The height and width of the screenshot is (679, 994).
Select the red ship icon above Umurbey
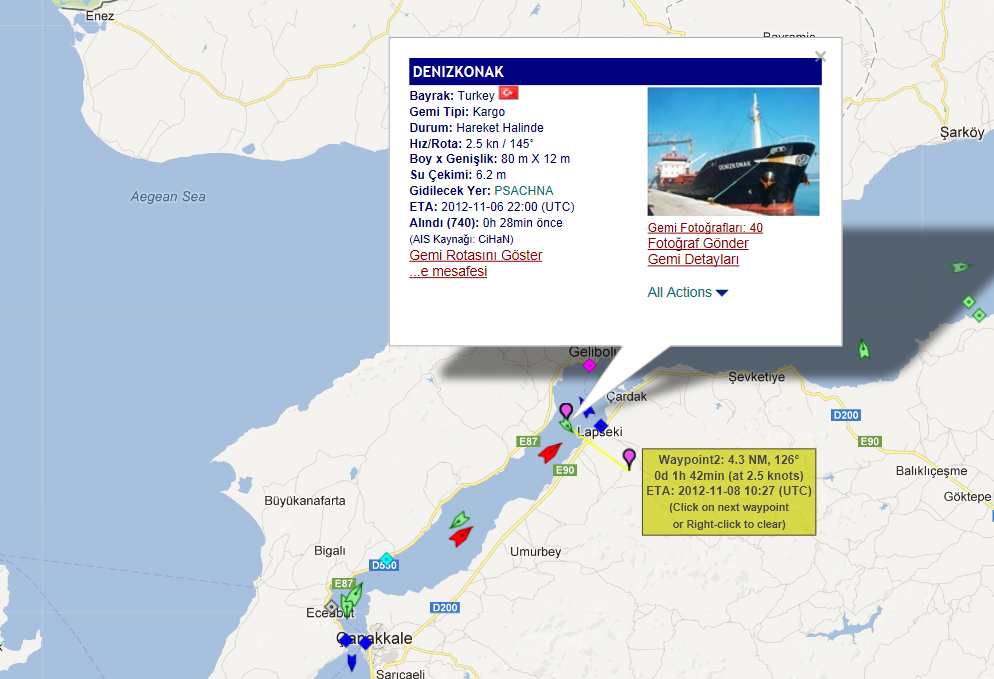(462, 537)
